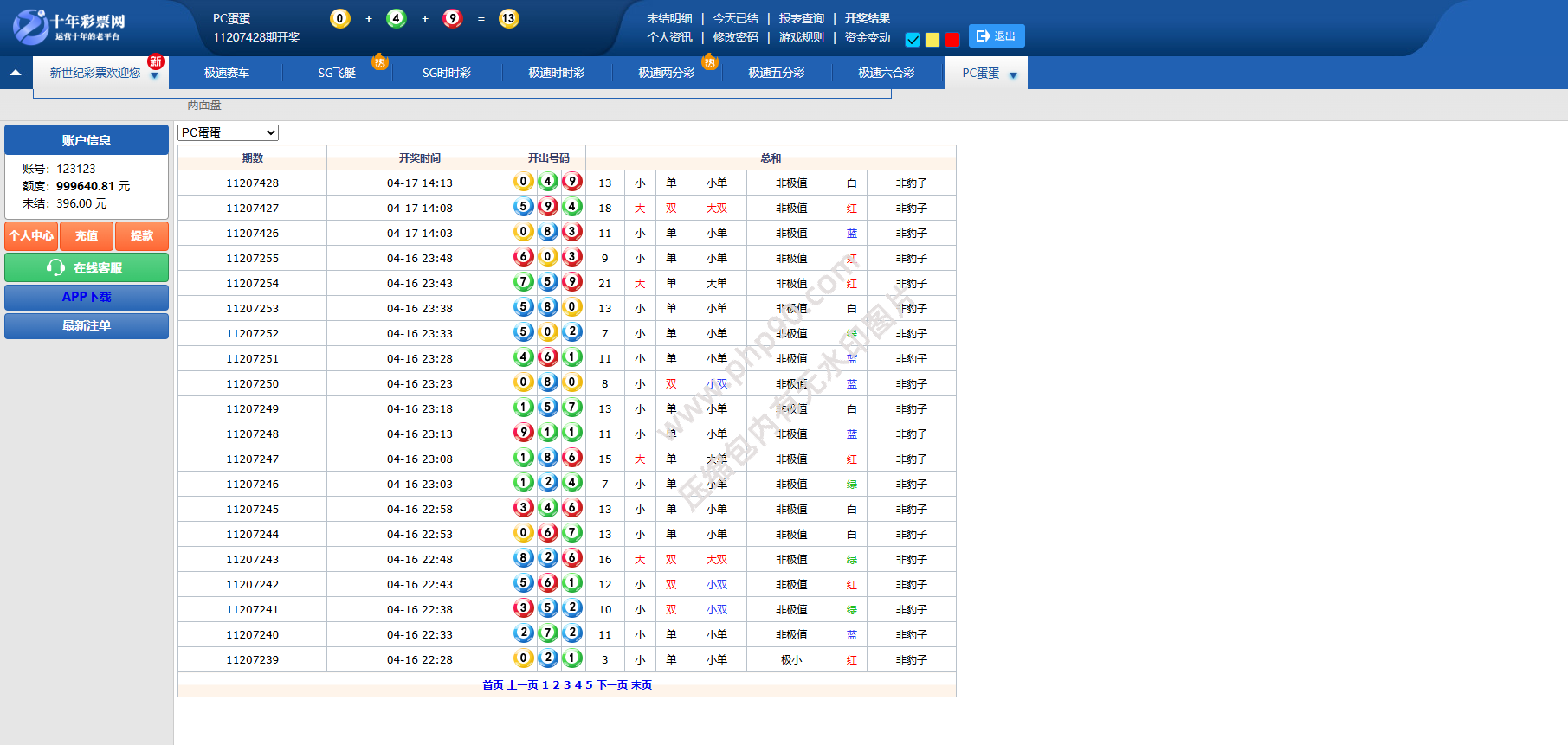1568x745 pixels.
Task: Select the yellow theme color box
Action: click(x=932, y=40)
